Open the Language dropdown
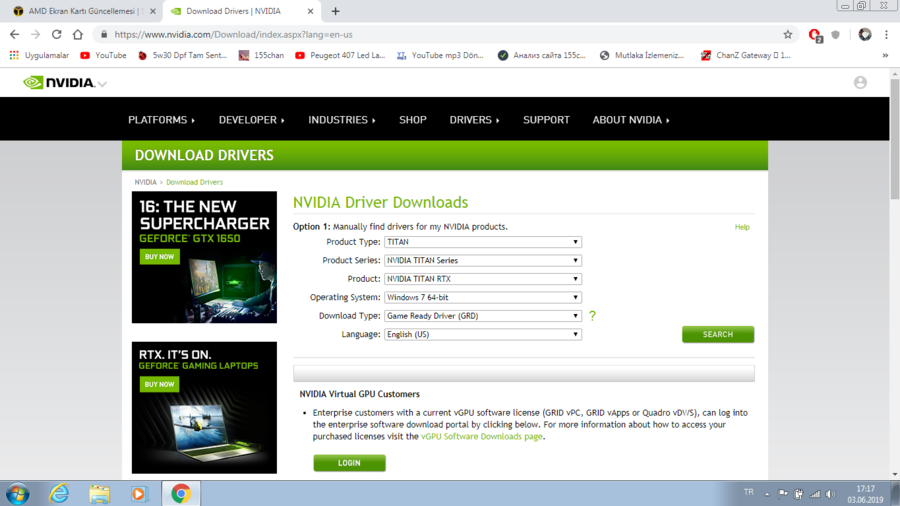Screen dimensions: 900x506 (483, 334)
